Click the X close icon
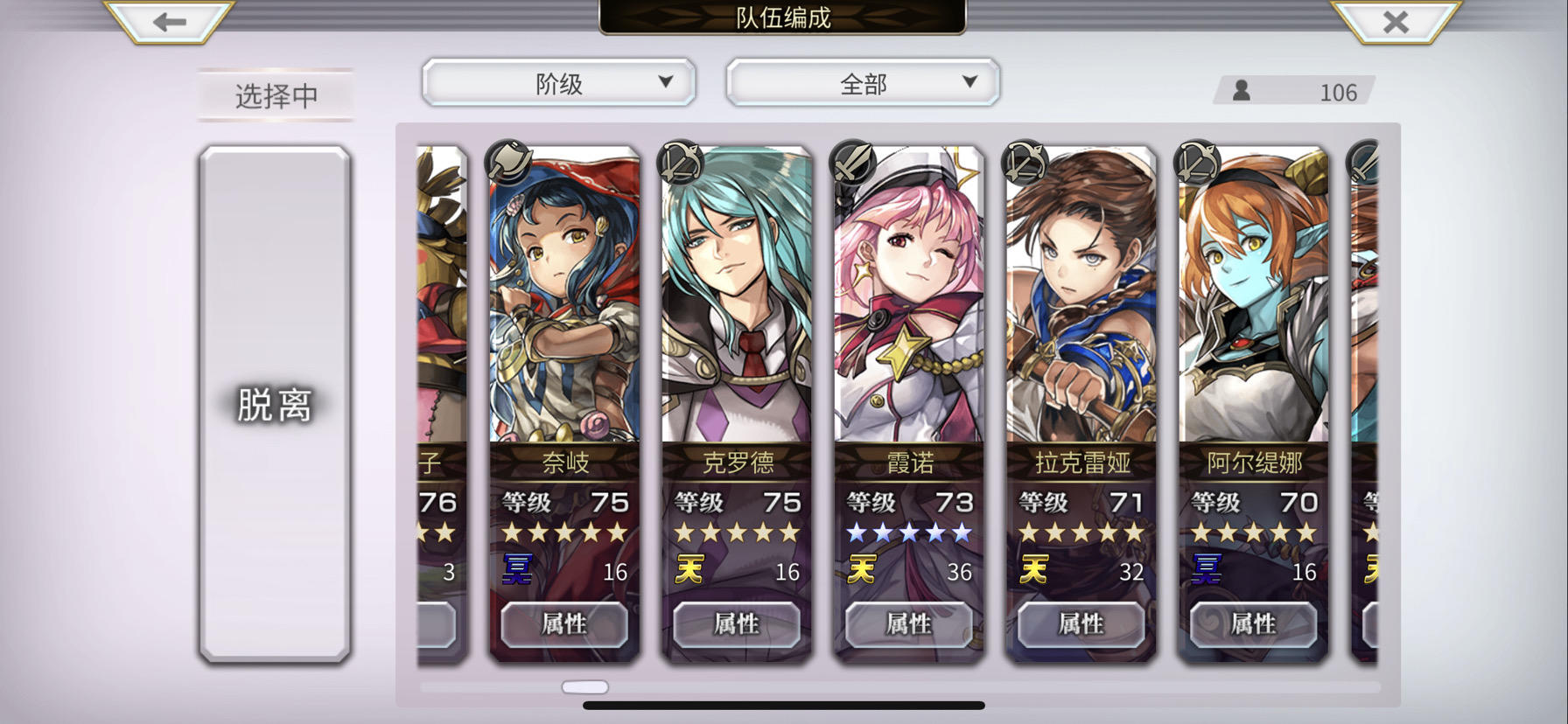 (1396, 21)
